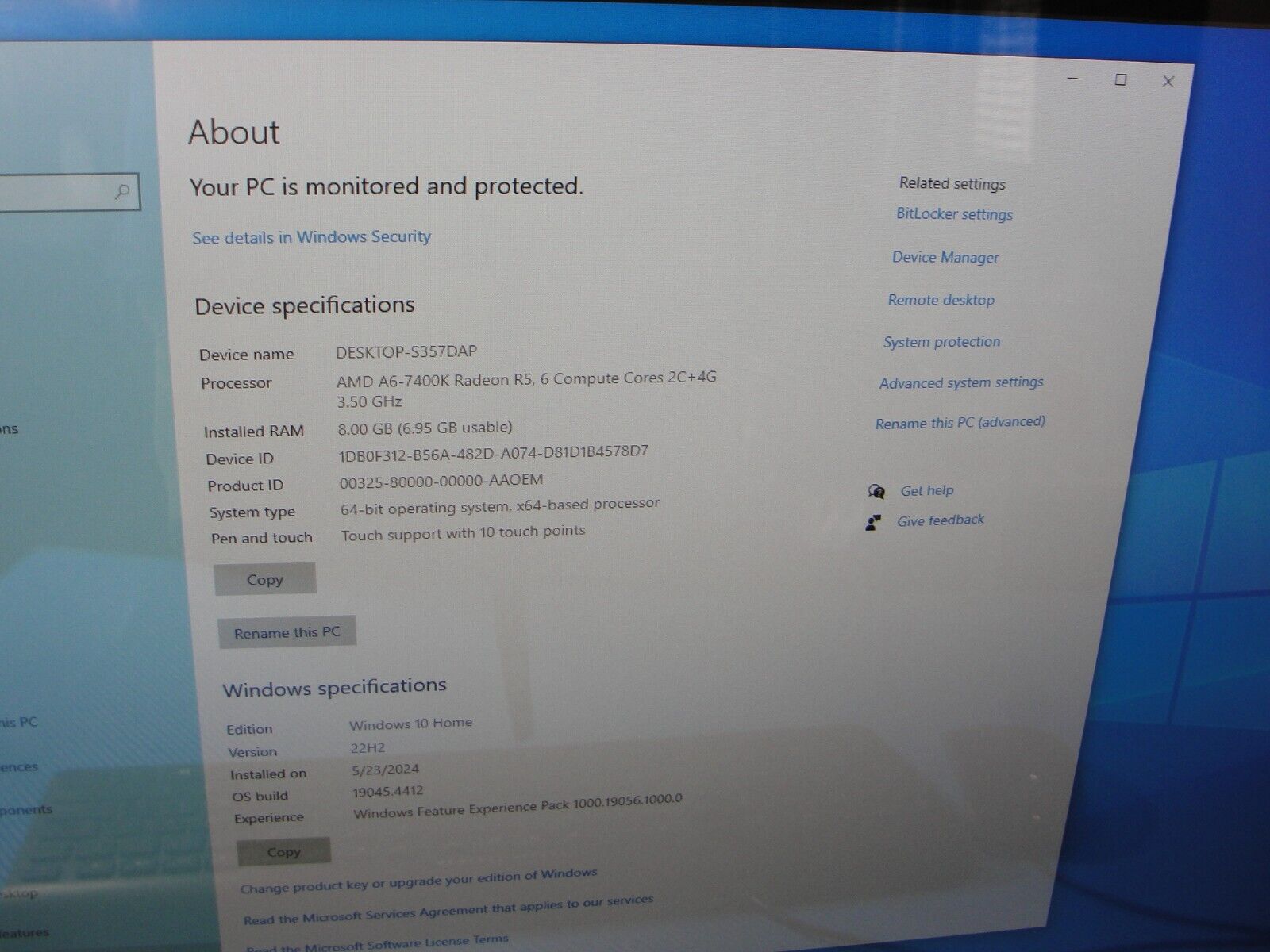Click Change product key or upgrade edition link

pyautogui.click(x=419, y=881)
